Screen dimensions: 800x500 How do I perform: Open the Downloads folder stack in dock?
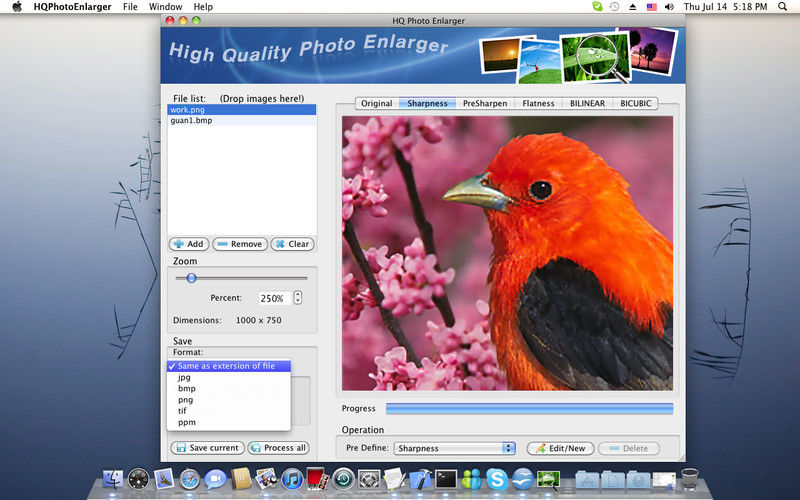coord(638,480)
